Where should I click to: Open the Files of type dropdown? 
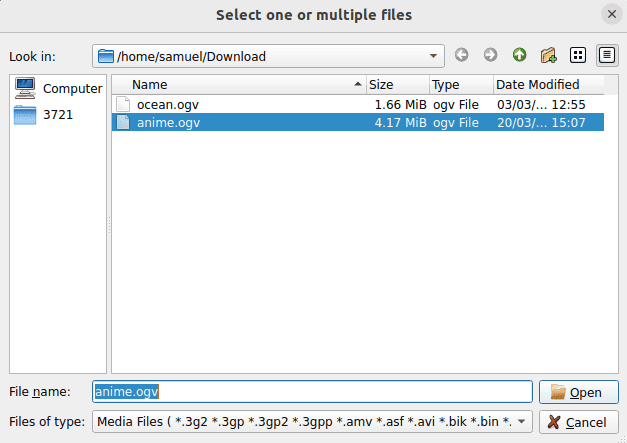pos(523,422)
